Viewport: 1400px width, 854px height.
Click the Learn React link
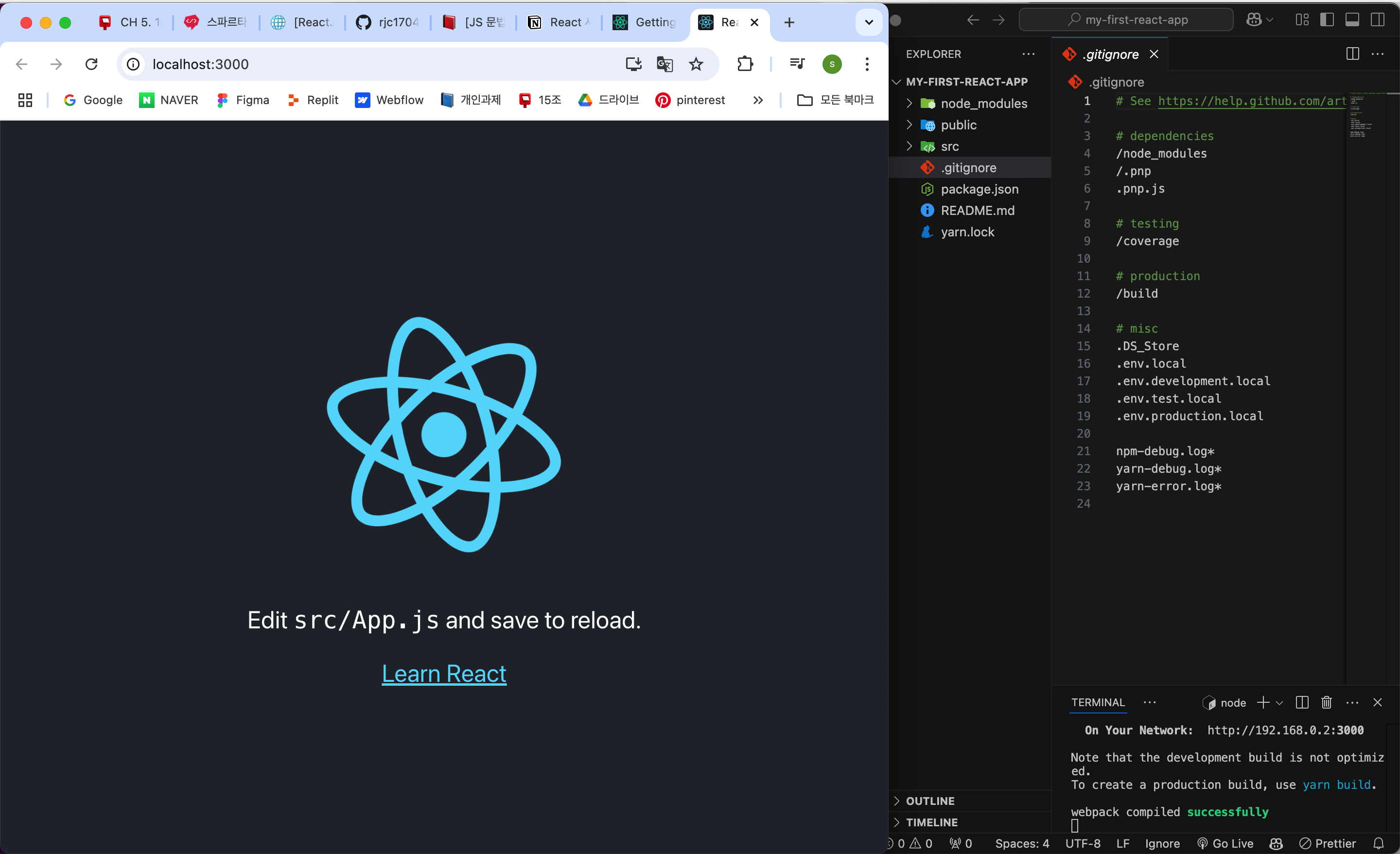[444, 674]
